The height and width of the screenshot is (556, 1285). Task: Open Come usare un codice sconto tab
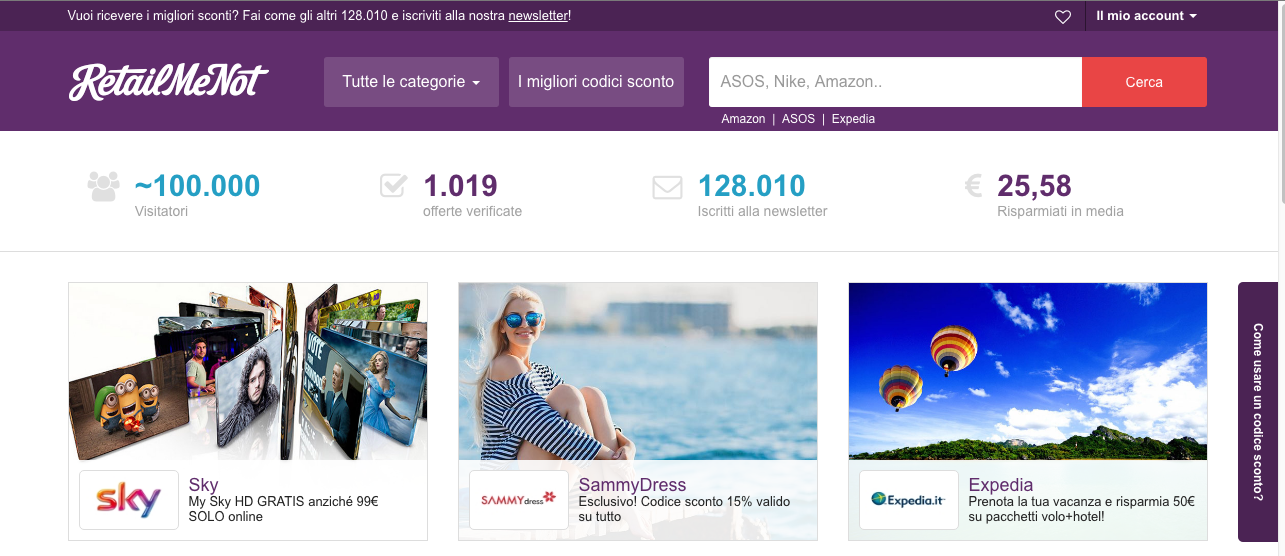click(1258, 411)
